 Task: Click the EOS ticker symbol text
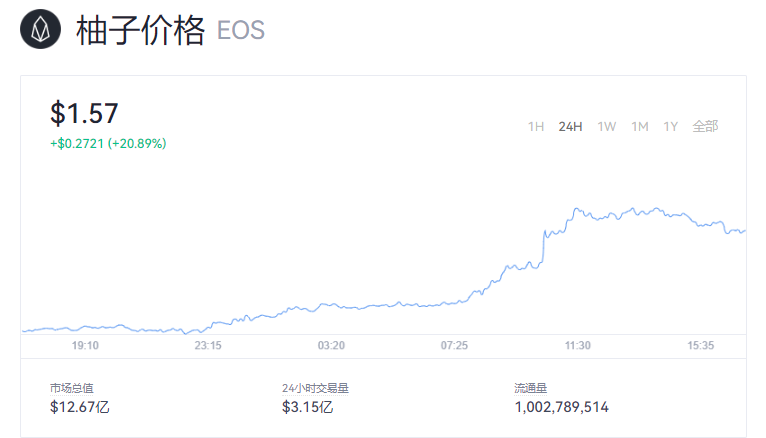click(x=241, y=30)
